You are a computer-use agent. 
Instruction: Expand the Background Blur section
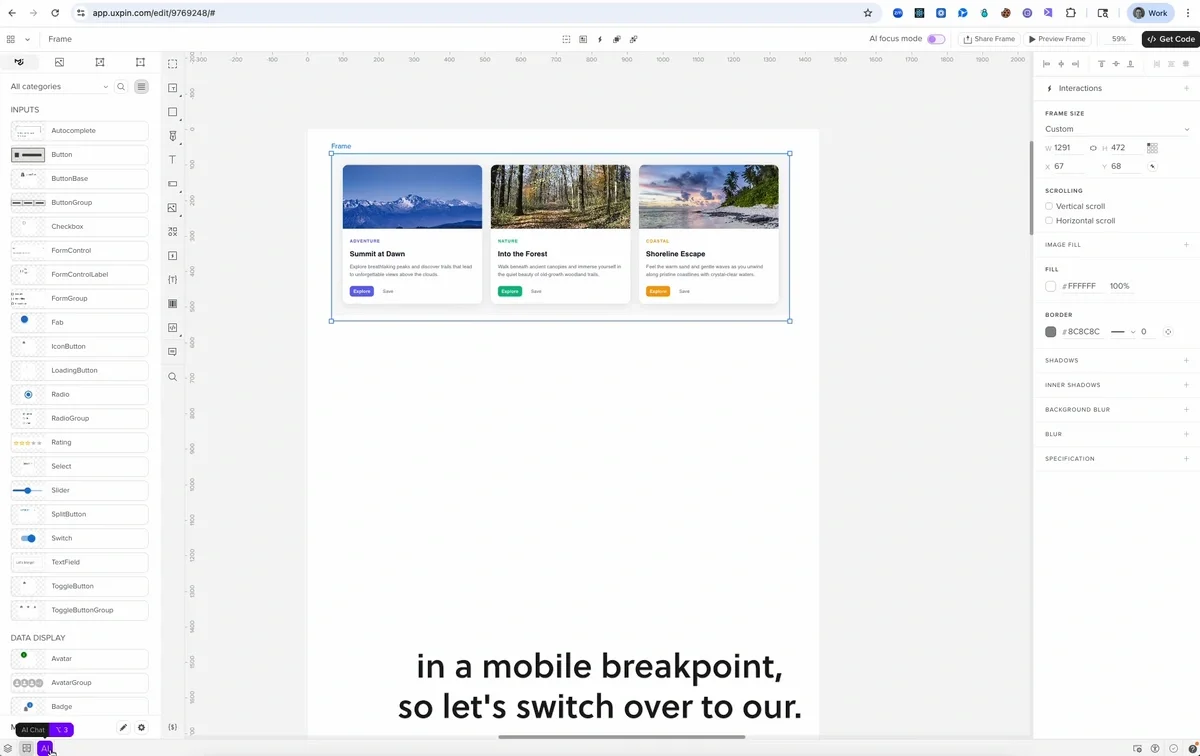click(x=1186, y=410)
